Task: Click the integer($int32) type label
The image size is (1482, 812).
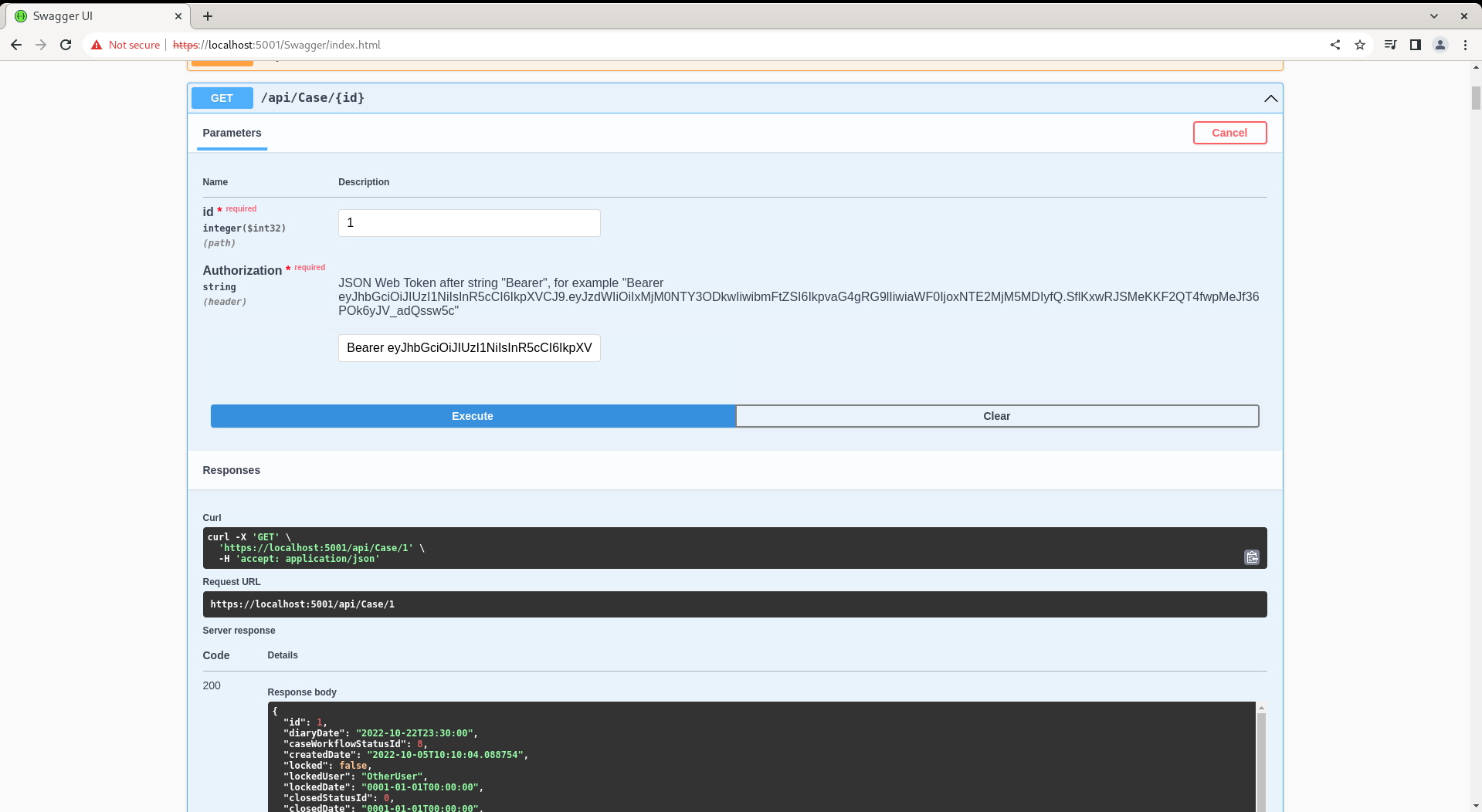Action: point(244,228)
